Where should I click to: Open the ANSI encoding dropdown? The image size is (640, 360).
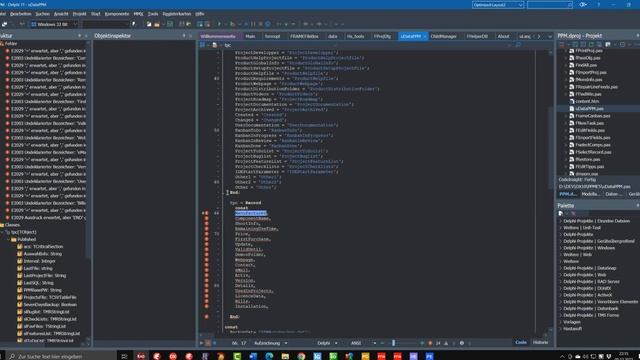(x=363, y=343)
